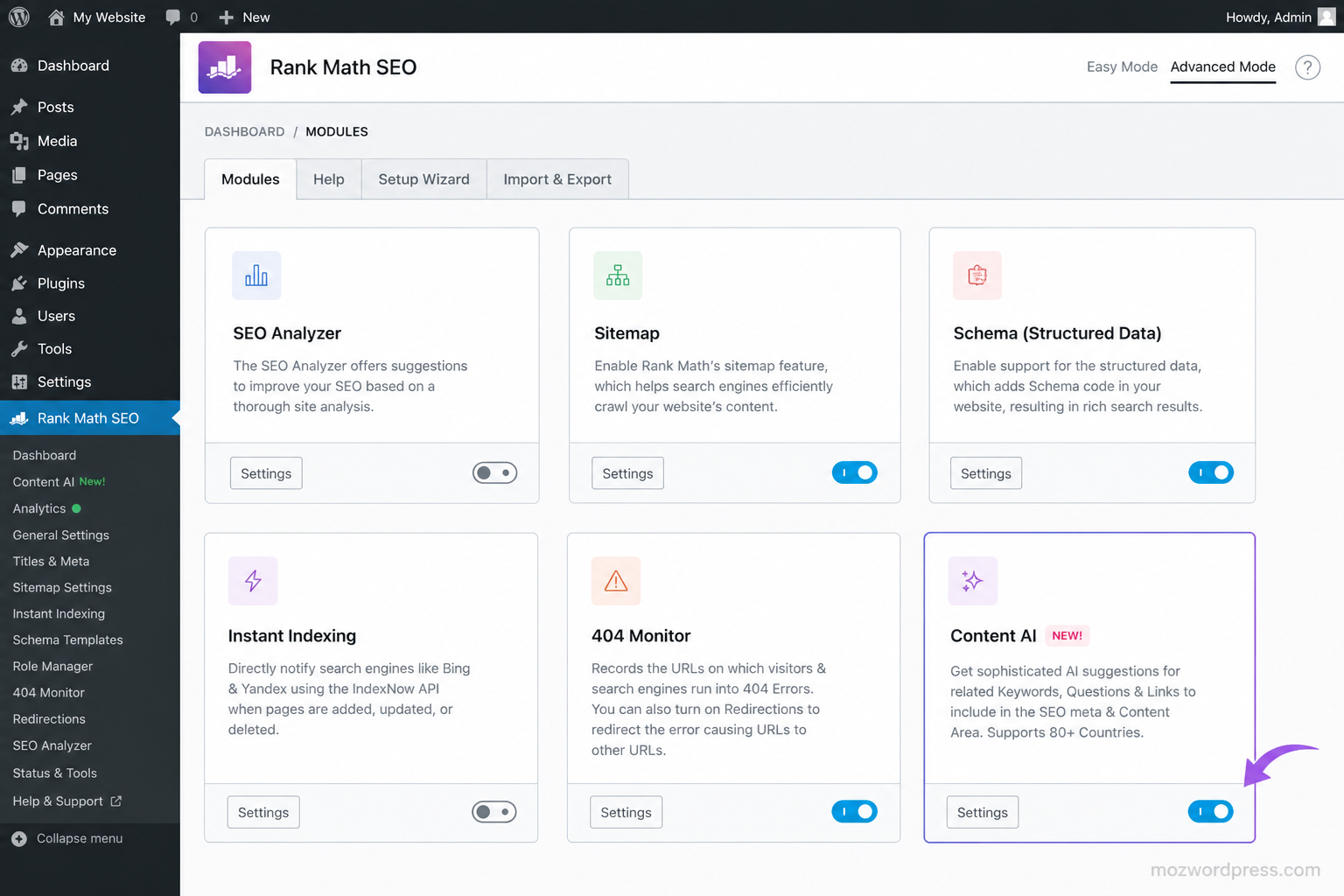Open Status & Tools submenu link

click(54, 773)
